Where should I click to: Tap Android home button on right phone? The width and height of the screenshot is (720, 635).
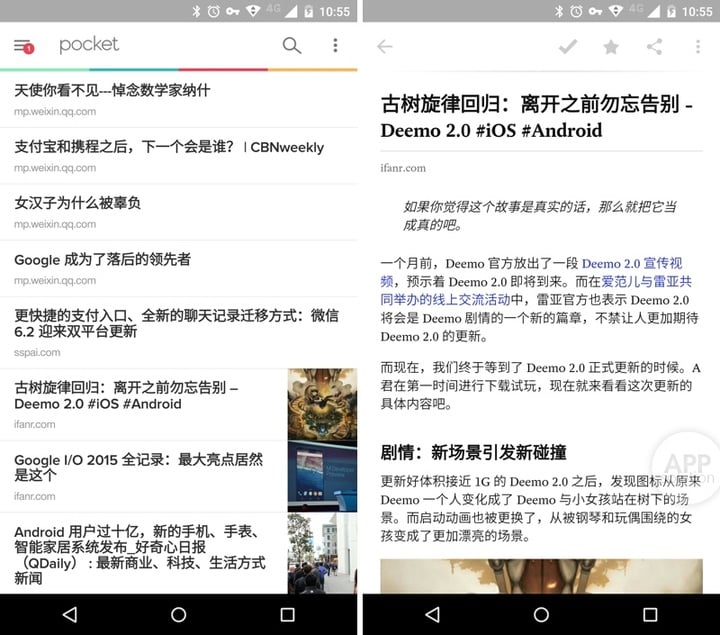541,614
